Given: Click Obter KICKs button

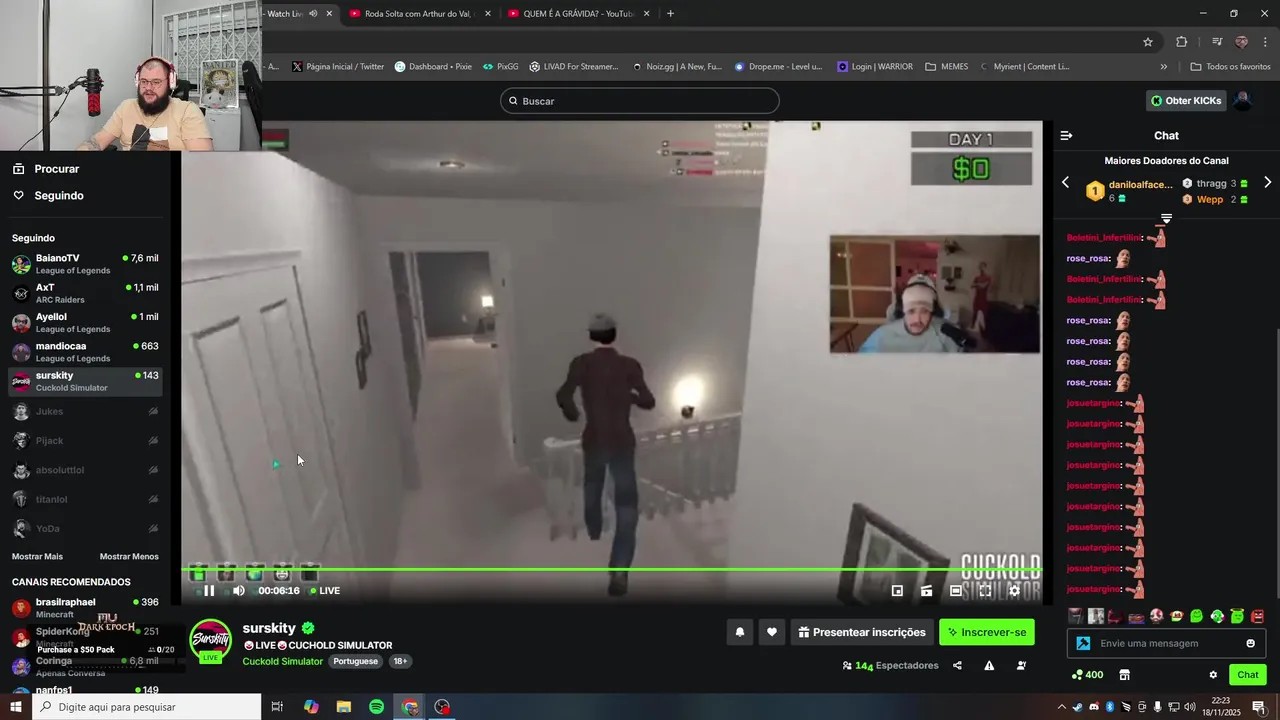Looking at the screenshot, I should coord(1186,101).
